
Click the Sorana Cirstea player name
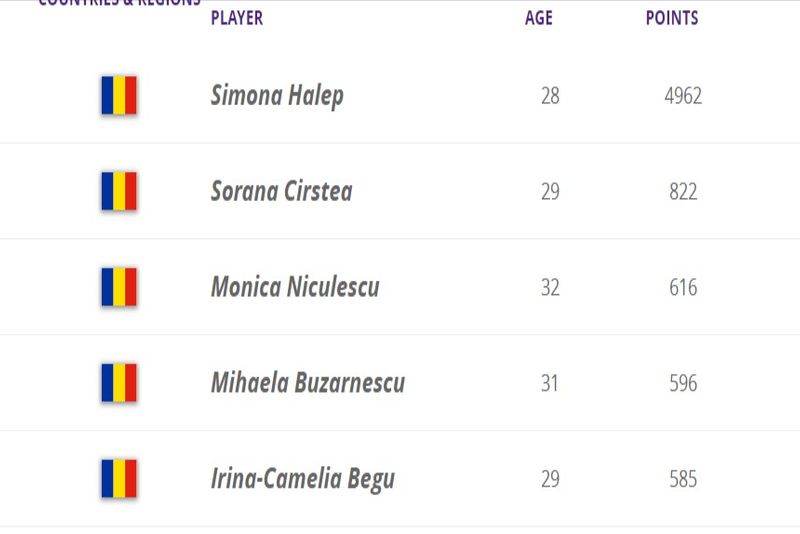coord(281,191)
